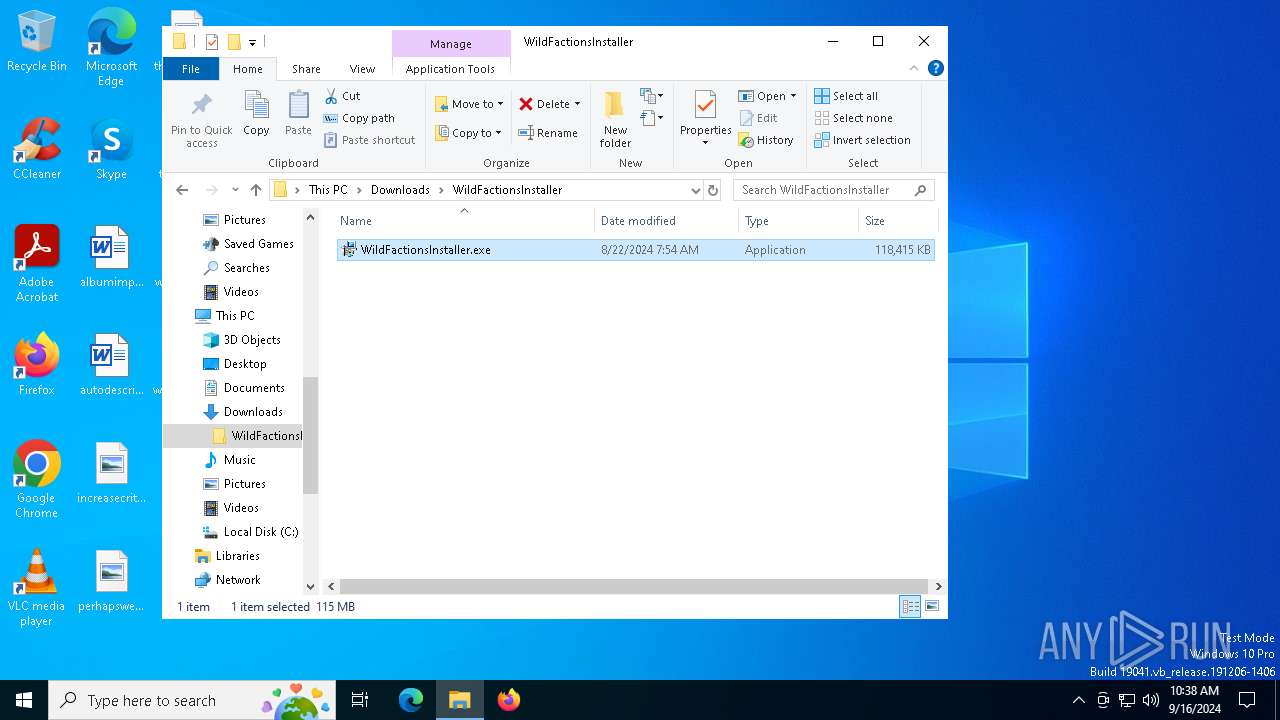Click Downloads in the address bar
This screenshot has width=1280, height=720.
click(400, 190)
